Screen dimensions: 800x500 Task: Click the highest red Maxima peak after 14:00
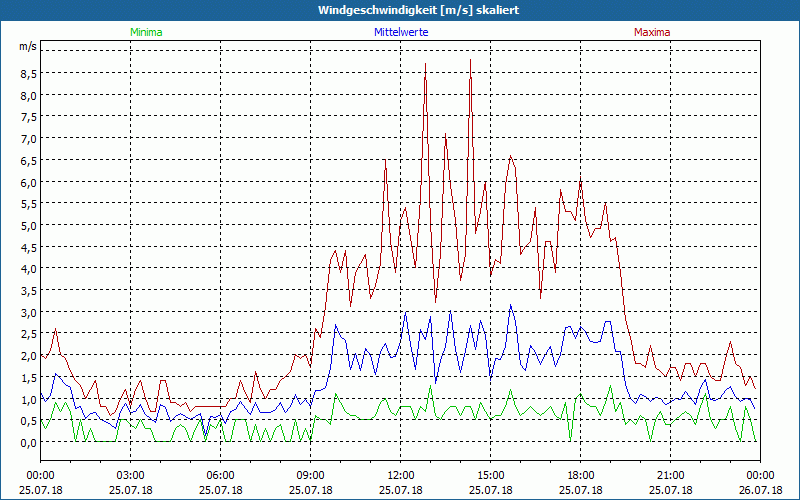click(470, 60)
